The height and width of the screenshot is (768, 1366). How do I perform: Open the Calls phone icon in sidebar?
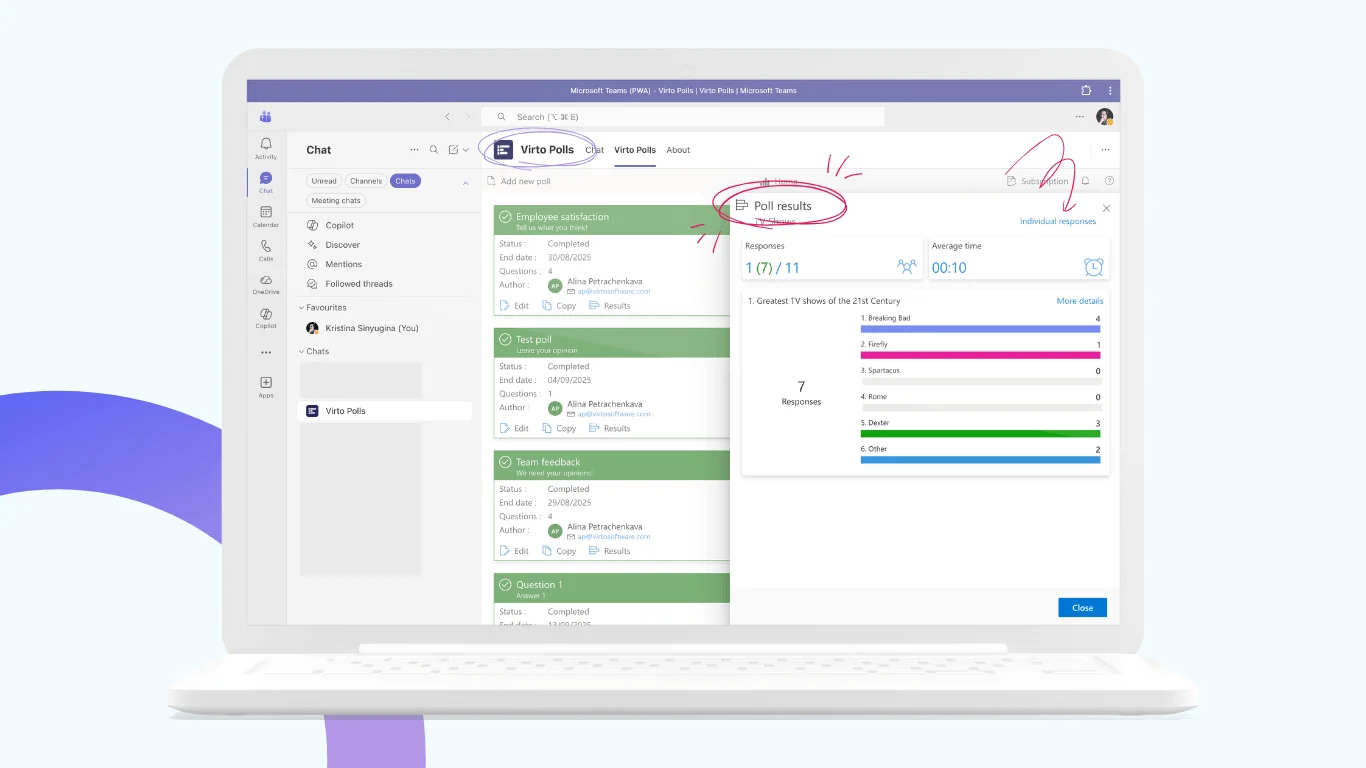click(266, 250)
